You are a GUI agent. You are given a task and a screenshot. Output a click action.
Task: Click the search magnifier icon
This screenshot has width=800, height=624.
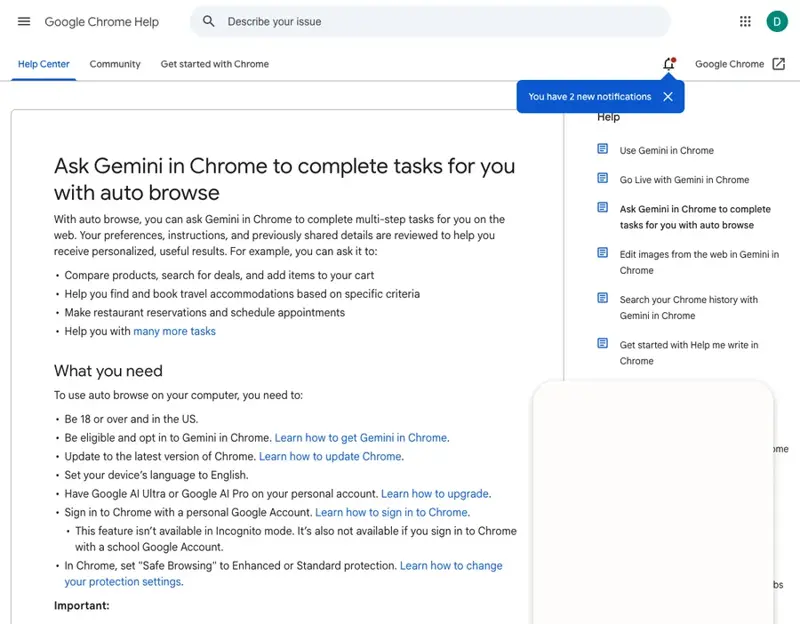point(209,21)
